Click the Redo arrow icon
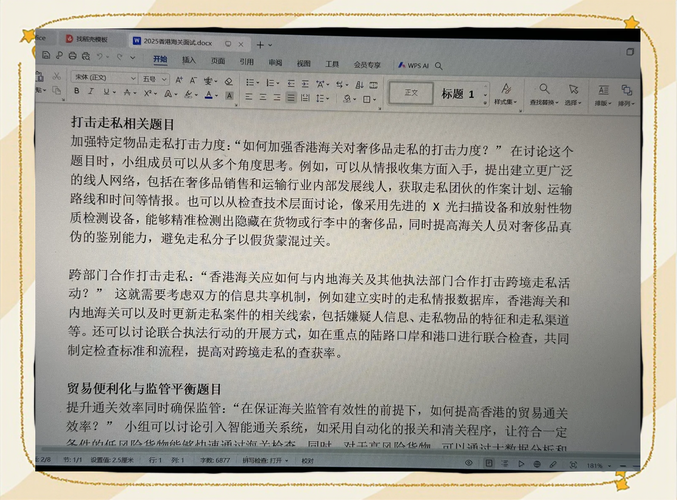This screenshot has height=500, width=677. pyautogui.click(x=120, y=57)
